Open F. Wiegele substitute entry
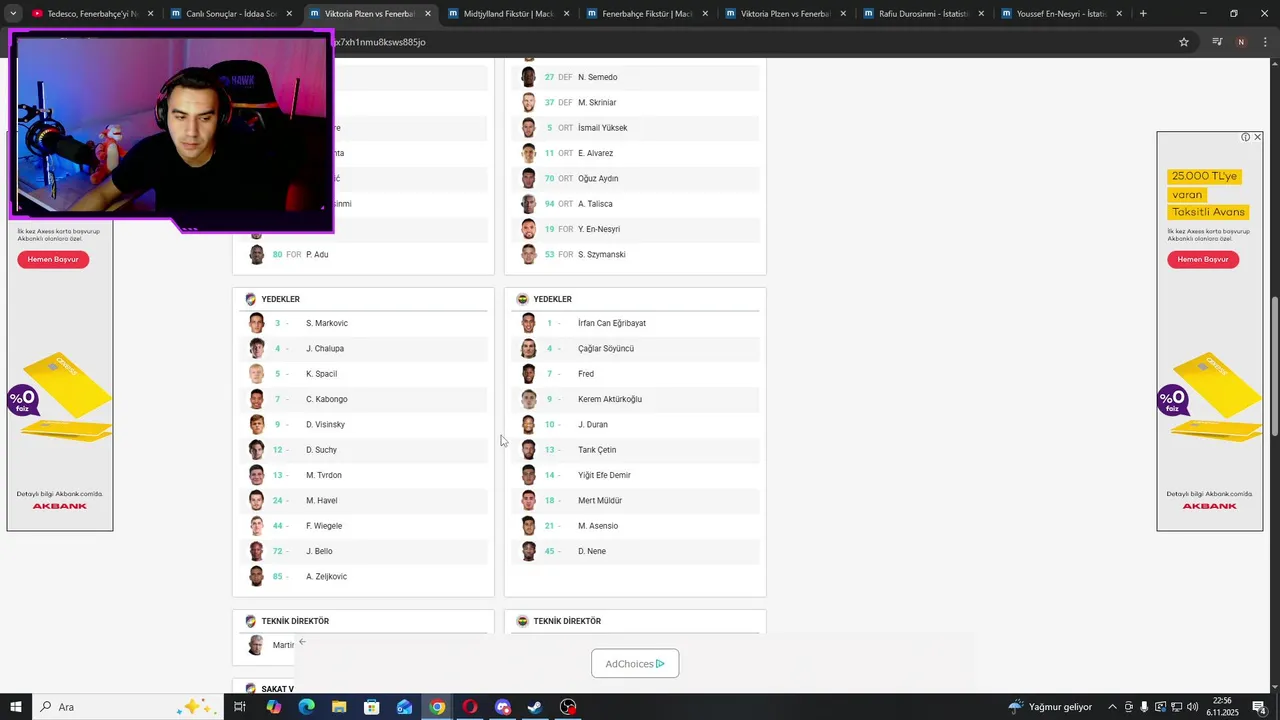 coord(363,526)
